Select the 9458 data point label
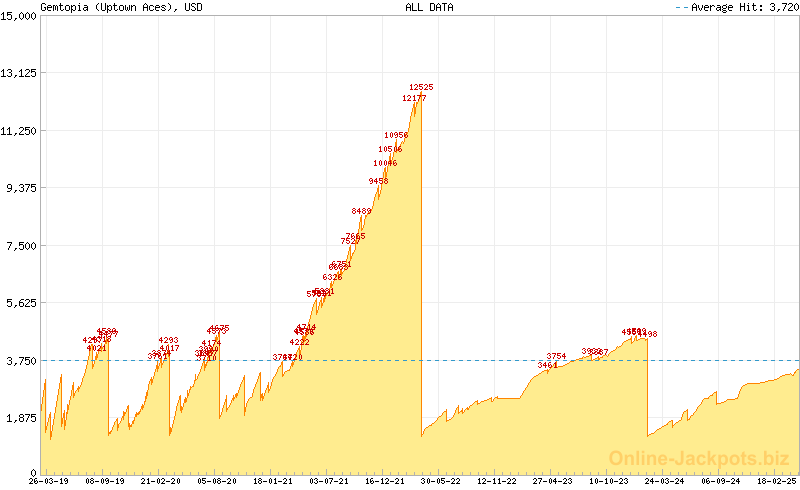Image resolution: width=800 pixels, height=490 pixels. coord(378,181)
